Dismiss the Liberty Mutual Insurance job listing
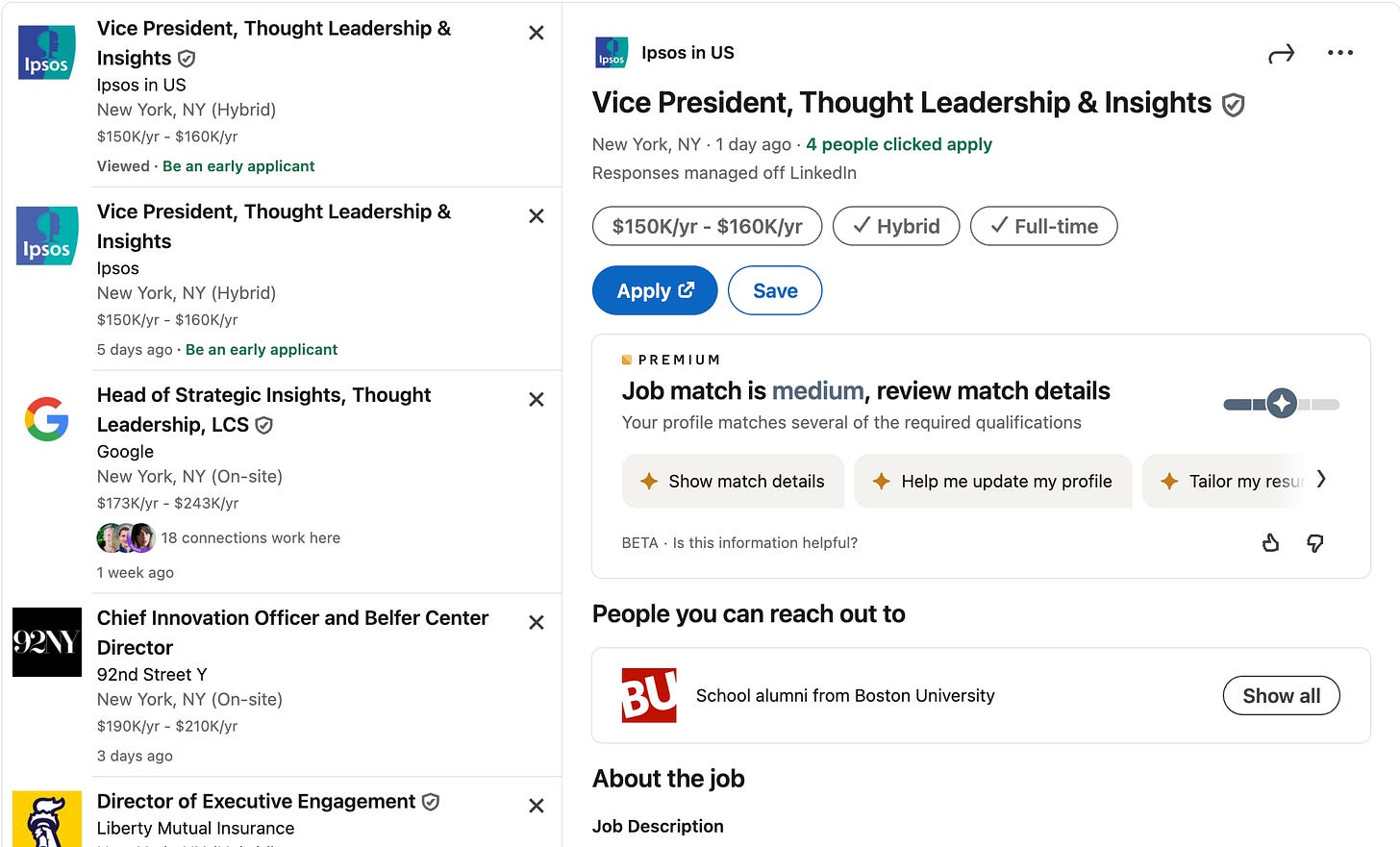 click(537, 806)
